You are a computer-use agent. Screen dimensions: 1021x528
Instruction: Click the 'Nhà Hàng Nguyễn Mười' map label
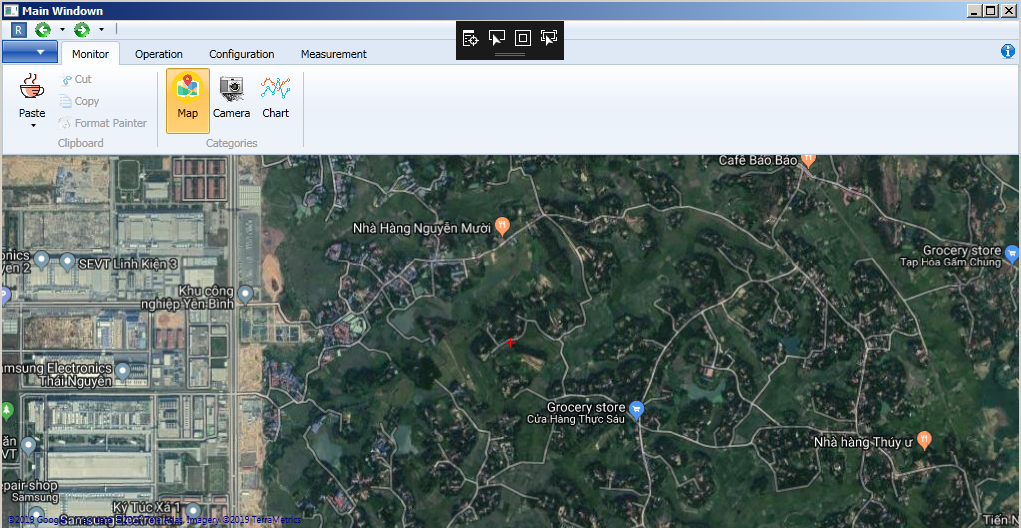click(x=422, y=229)
